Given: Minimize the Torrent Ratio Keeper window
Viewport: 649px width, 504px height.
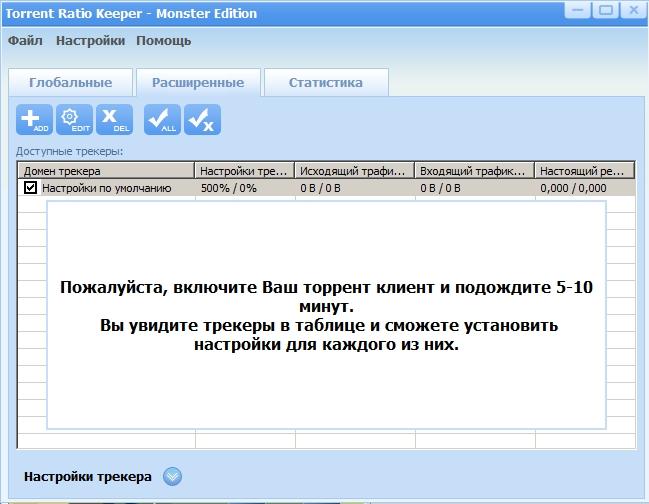Looking at the screenshot, I should click(x=578, y=10).
